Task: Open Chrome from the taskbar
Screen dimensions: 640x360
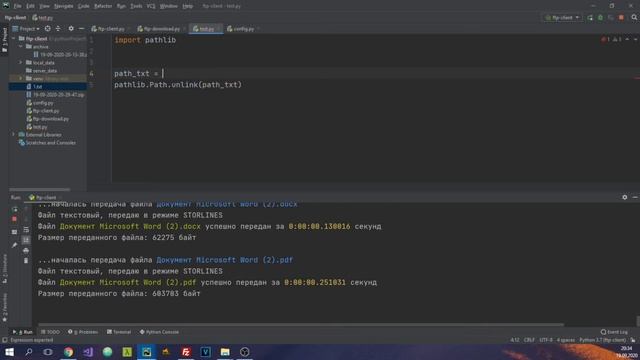Action: coord(68,352)
